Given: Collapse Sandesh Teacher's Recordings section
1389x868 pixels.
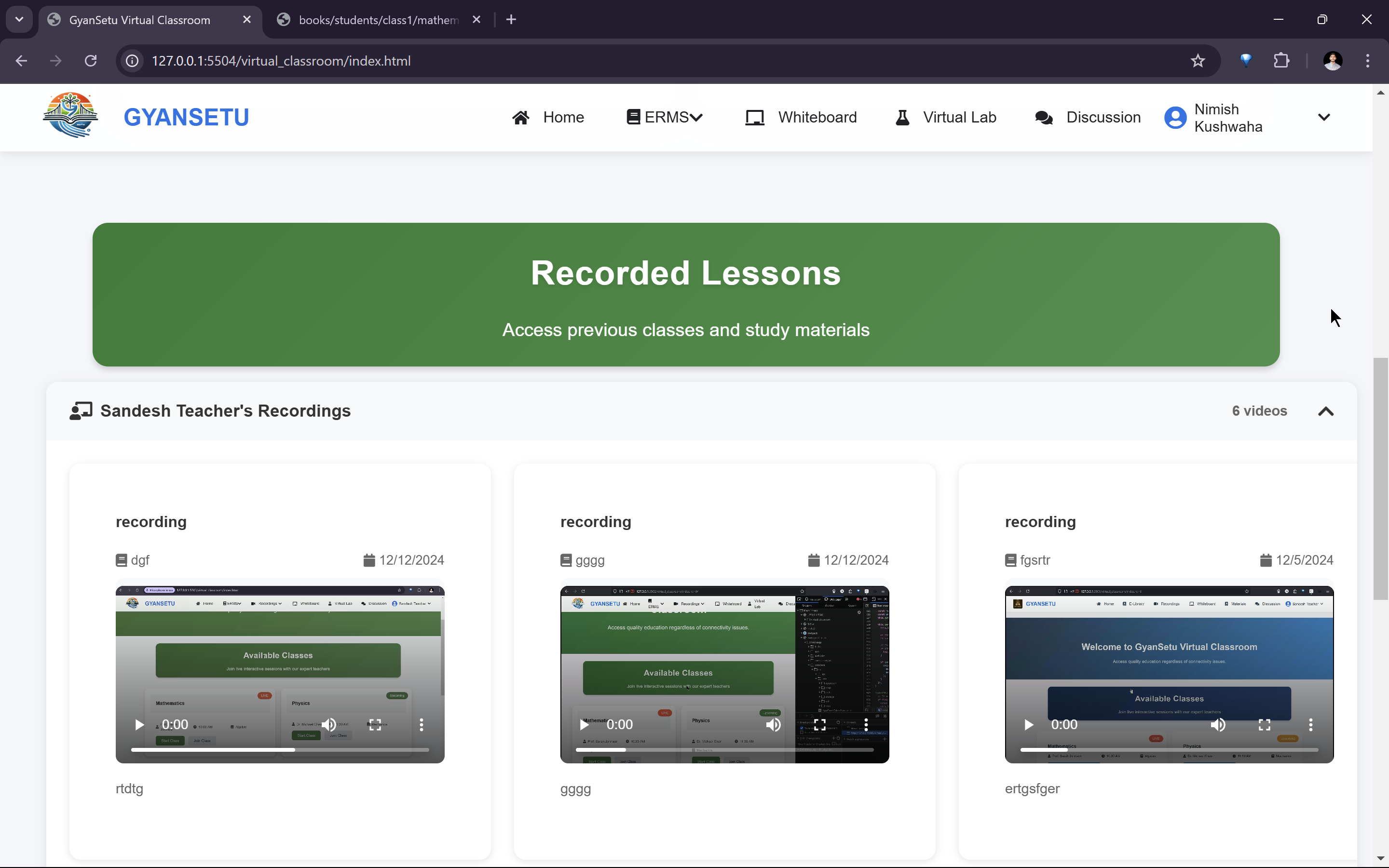Looking at the screenshot, I should [x=1325, y=411].
